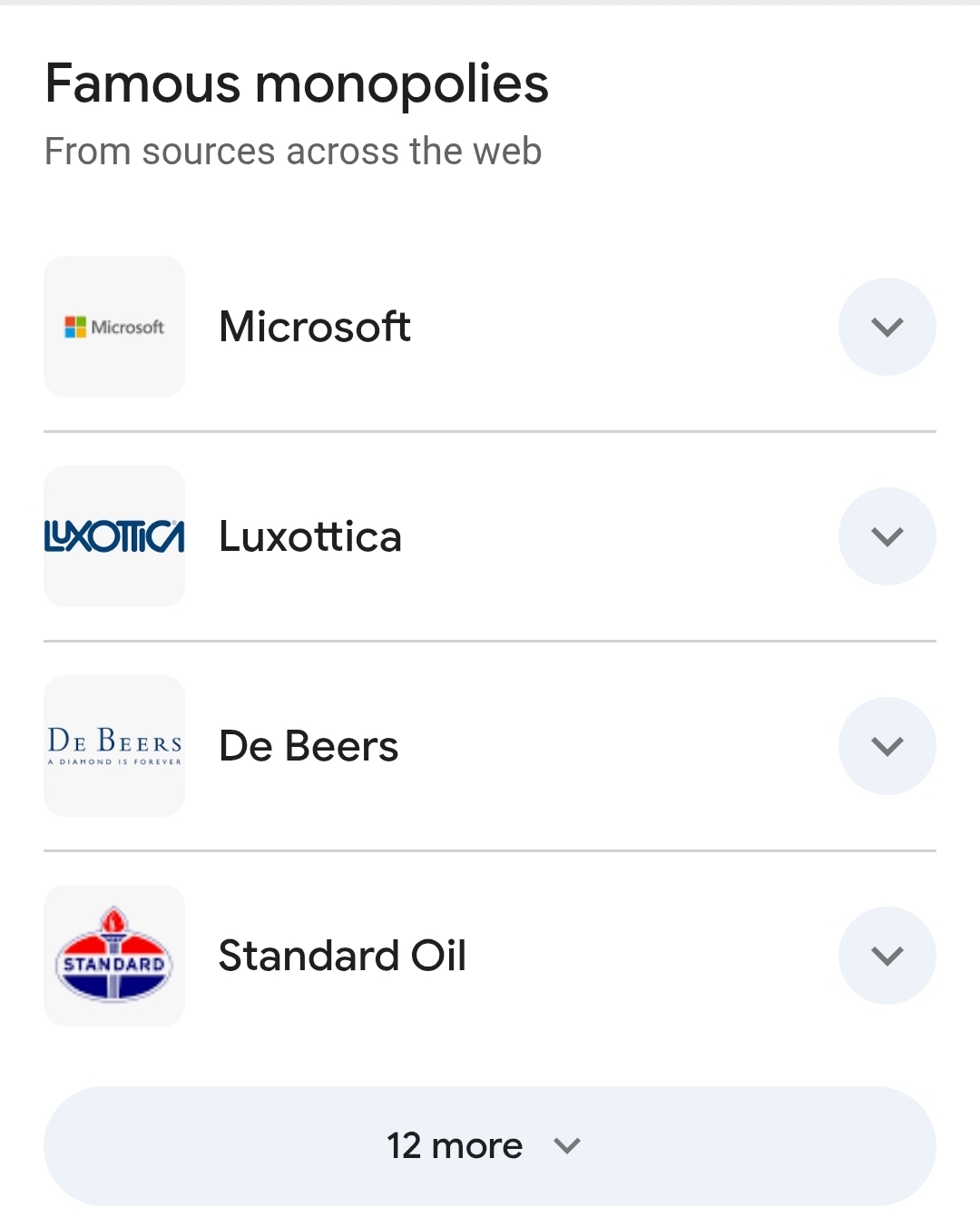This screenshot has height=1227, width=980.
Task: Click the Microsoft list item name
Action: click(x=315, y=327)
